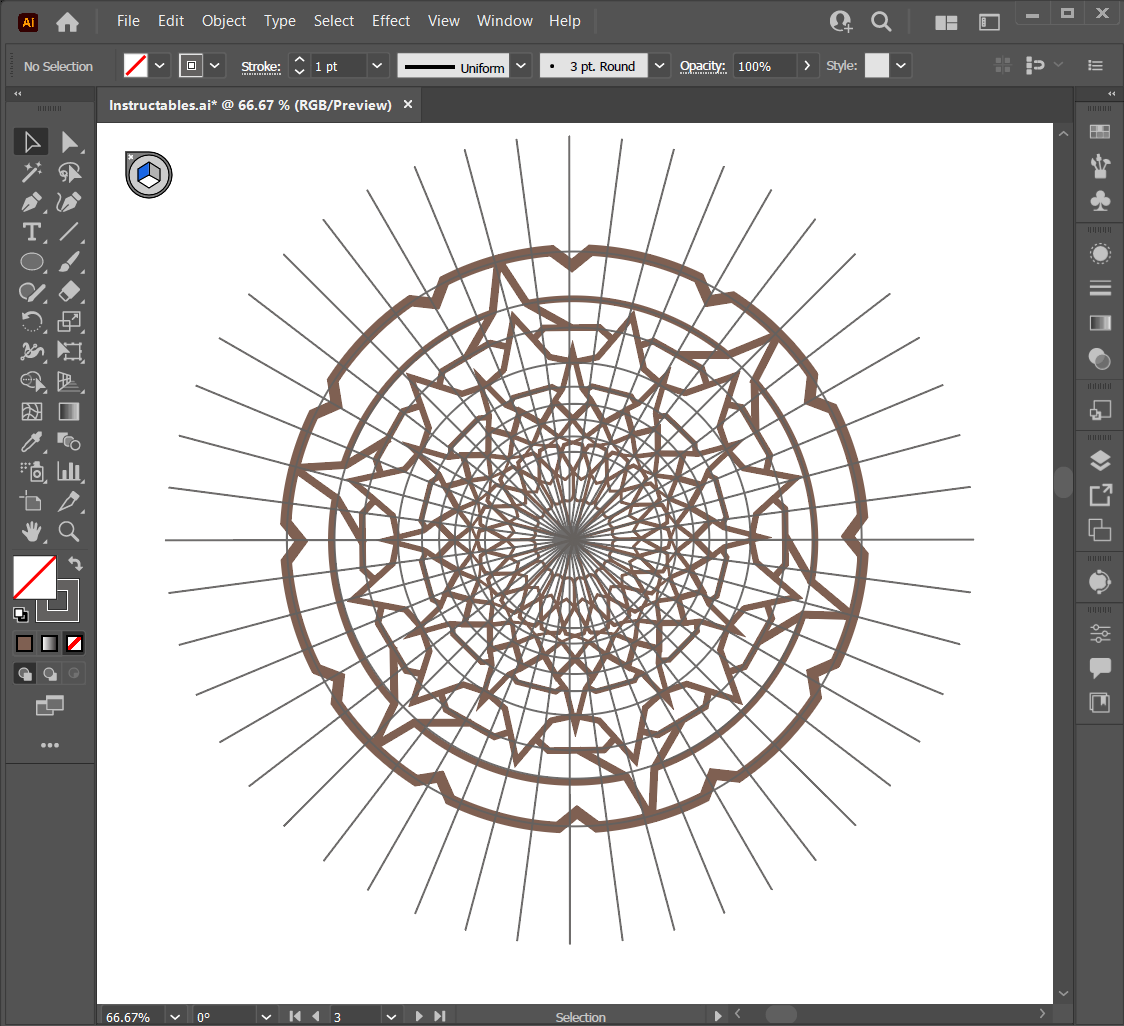
Task: Set paint mode to None
Action: (74, 643)
